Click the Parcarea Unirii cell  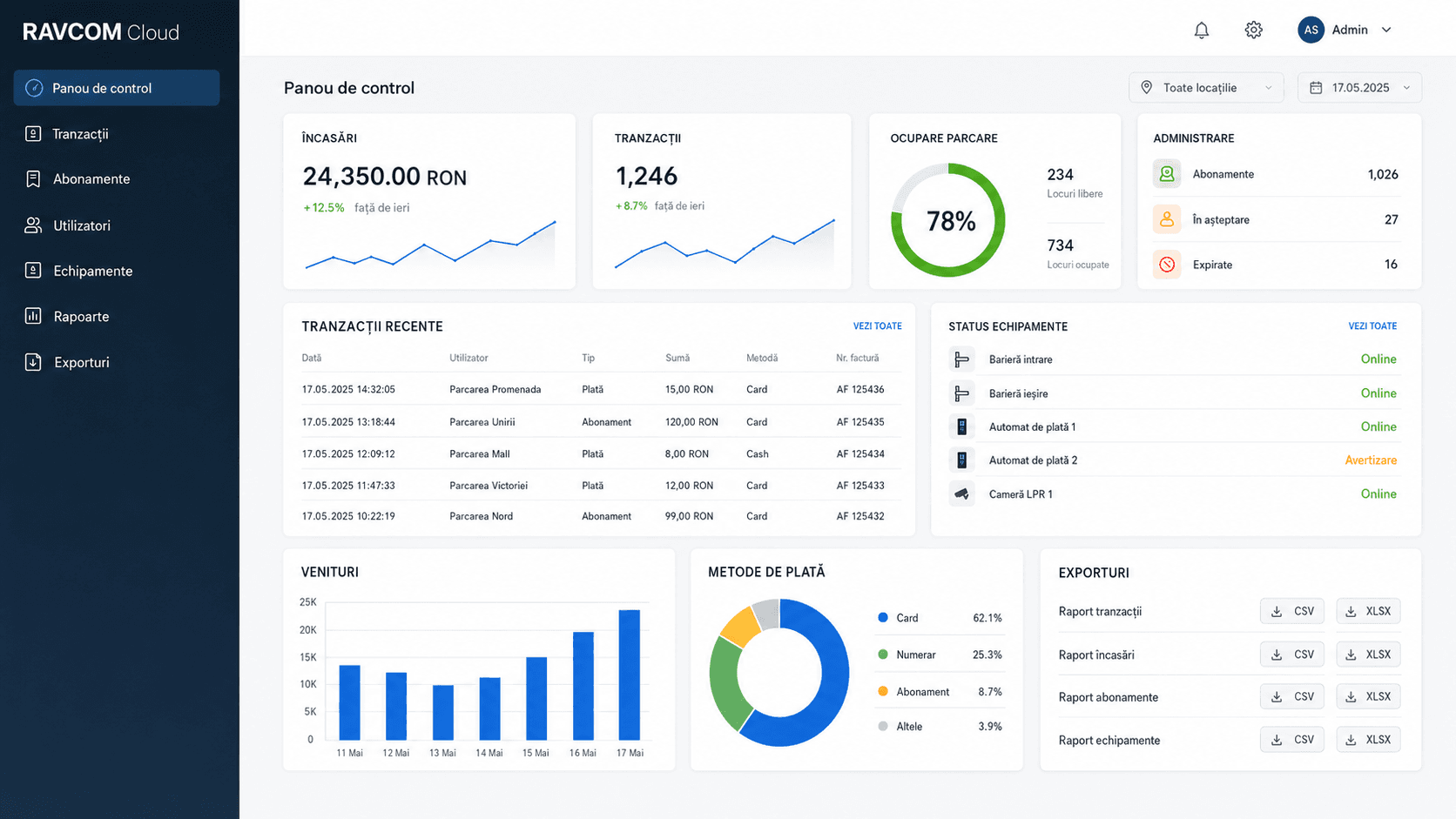[x=482, y=422]
